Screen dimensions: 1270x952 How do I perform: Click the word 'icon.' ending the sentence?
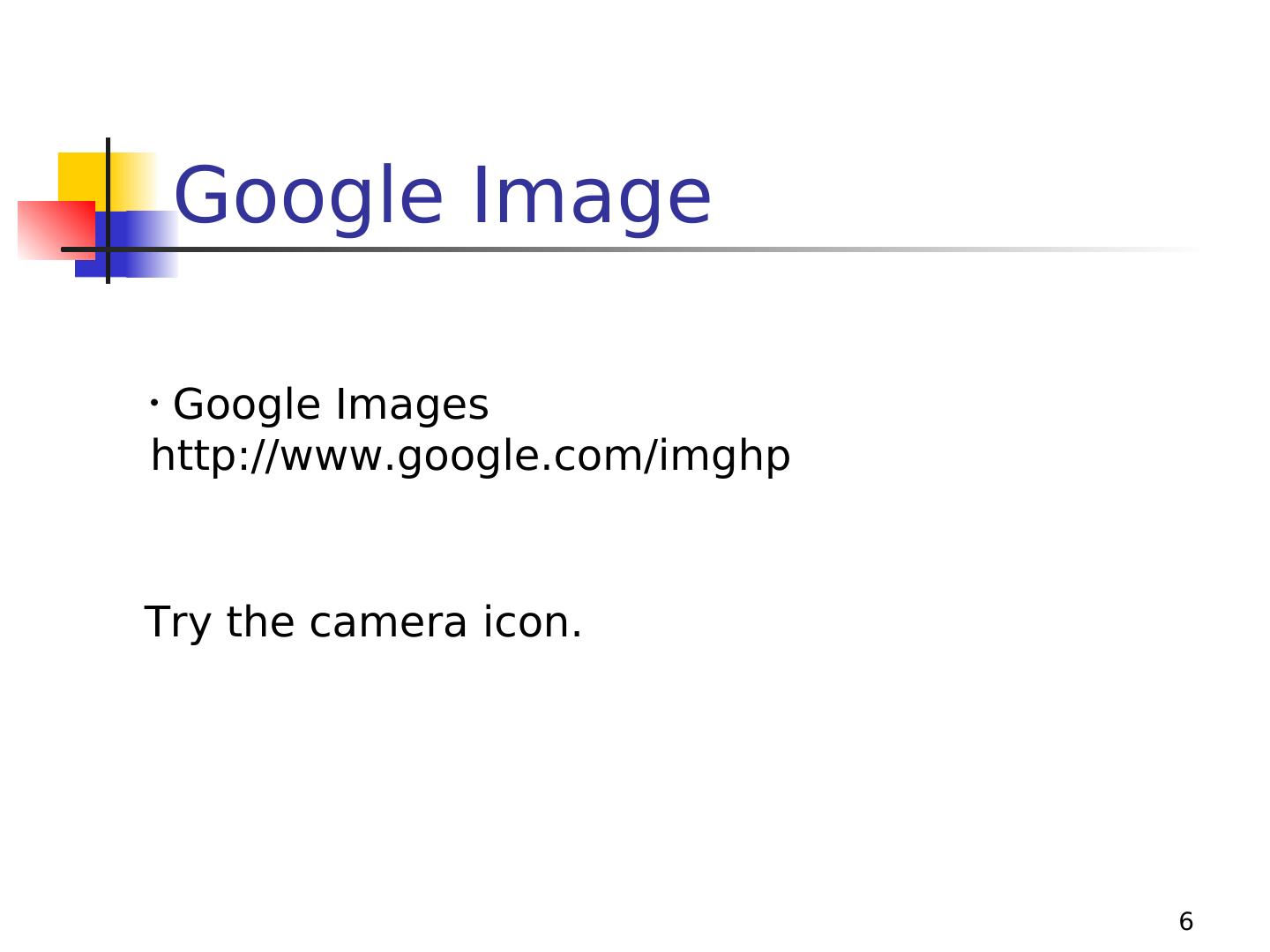(x=533, y=622)
